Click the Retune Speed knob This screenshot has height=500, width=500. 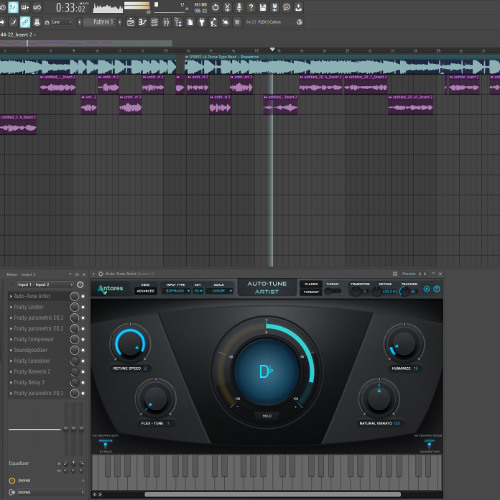[x=130, y=344]
